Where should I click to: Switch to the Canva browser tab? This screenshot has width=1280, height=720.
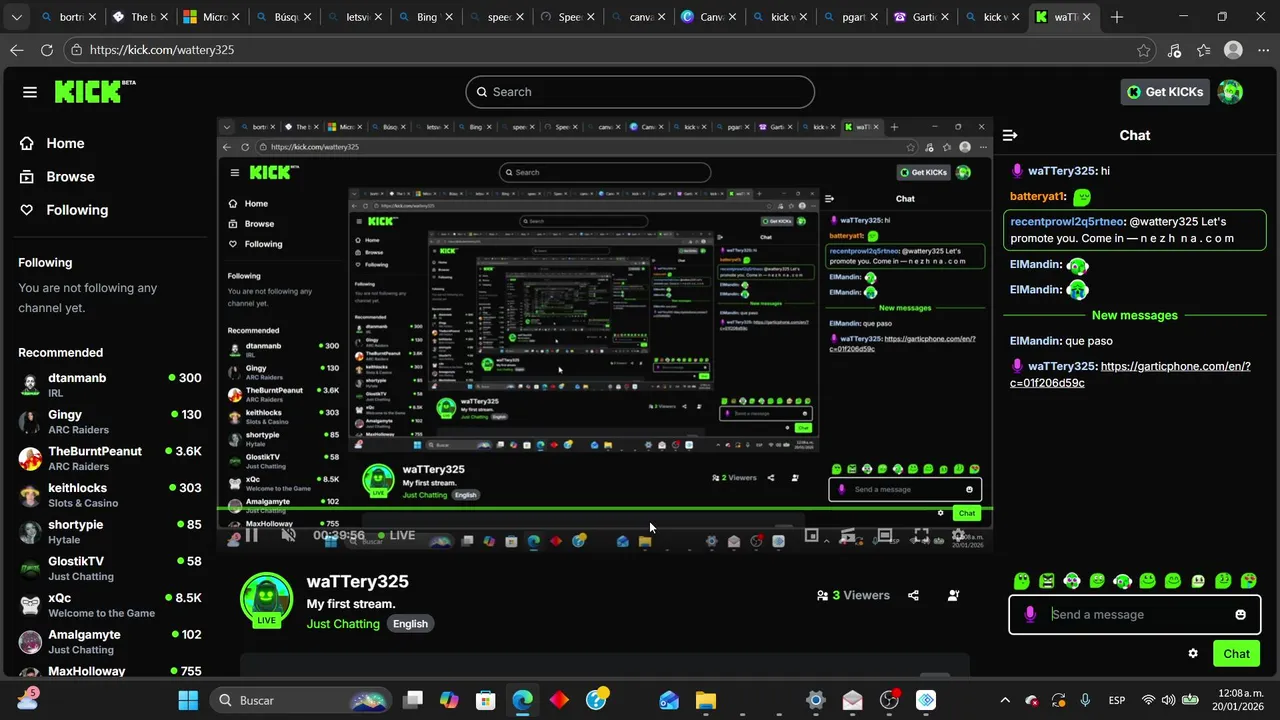pos(706,17)
